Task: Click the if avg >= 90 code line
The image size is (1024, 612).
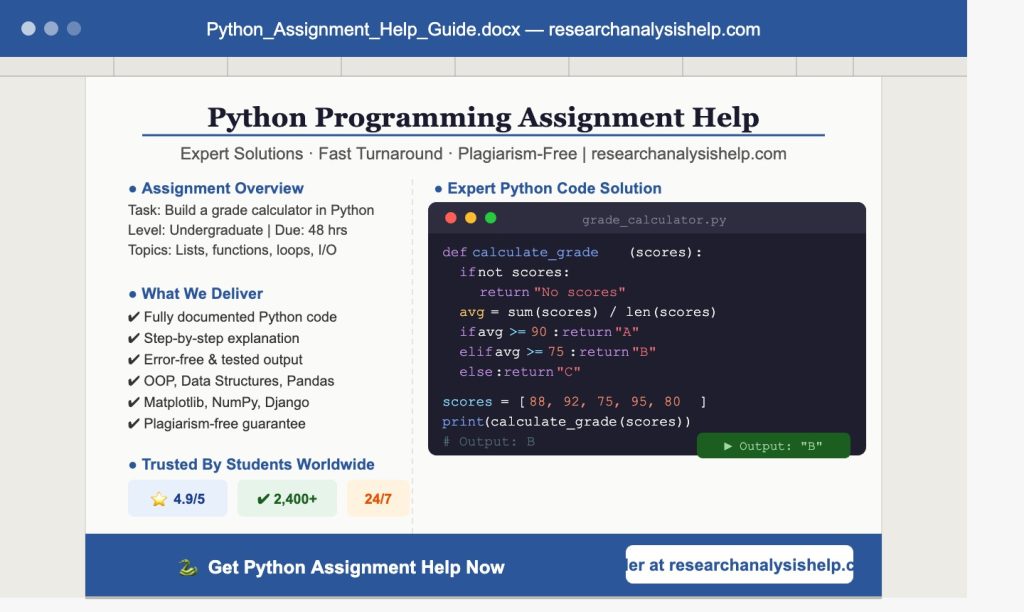Action: pos(549,332)
